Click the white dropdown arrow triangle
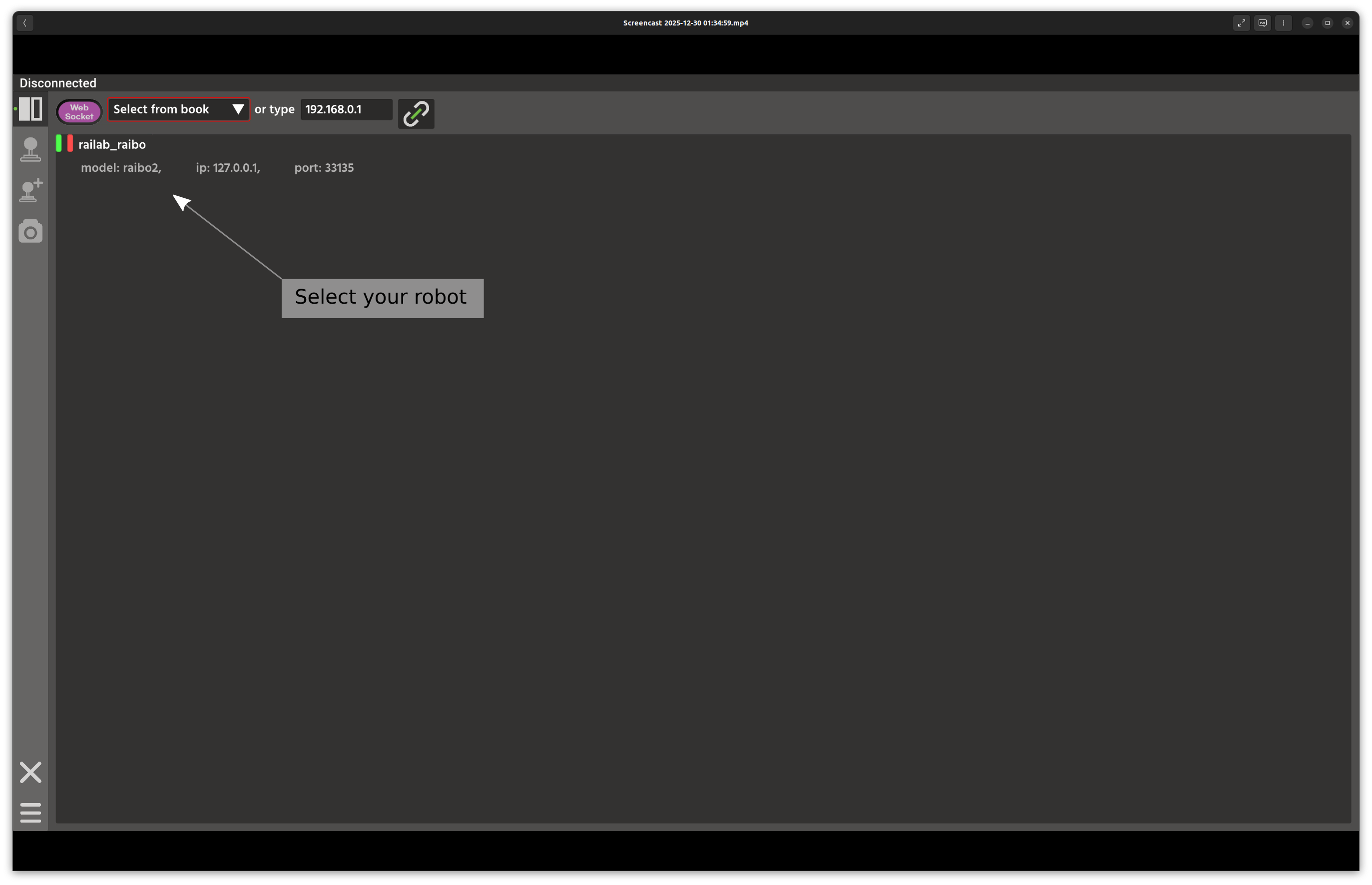This screenshot has width=1372, height=885. (238, 109)
